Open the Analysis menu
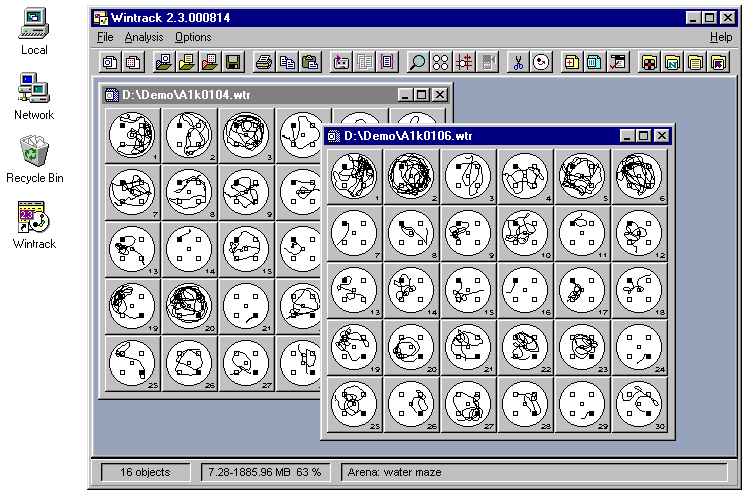Image resolution: width=750 pixels, height=500 pixels. [x=143, y=37]
